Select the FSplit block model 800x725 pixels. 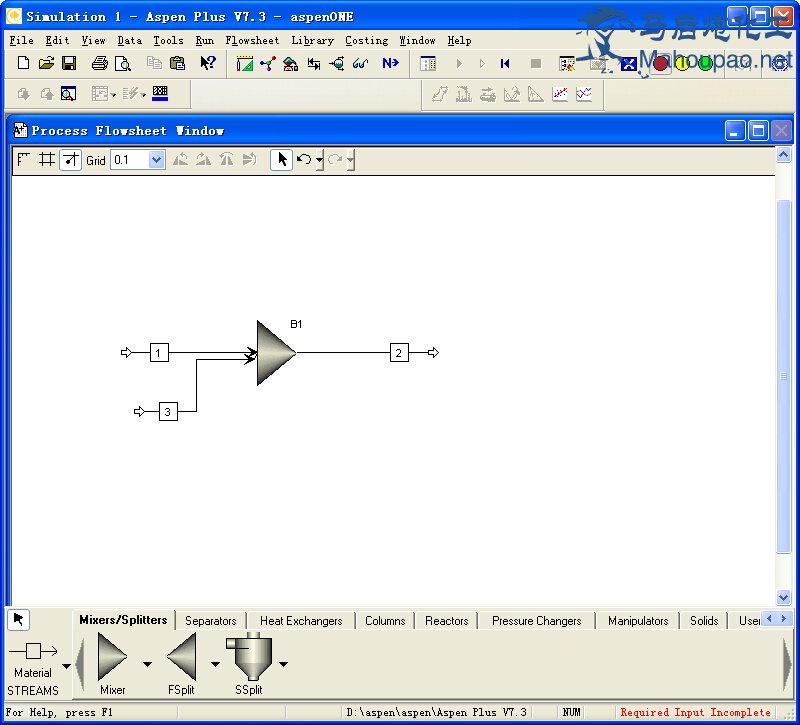pos(182,657)
